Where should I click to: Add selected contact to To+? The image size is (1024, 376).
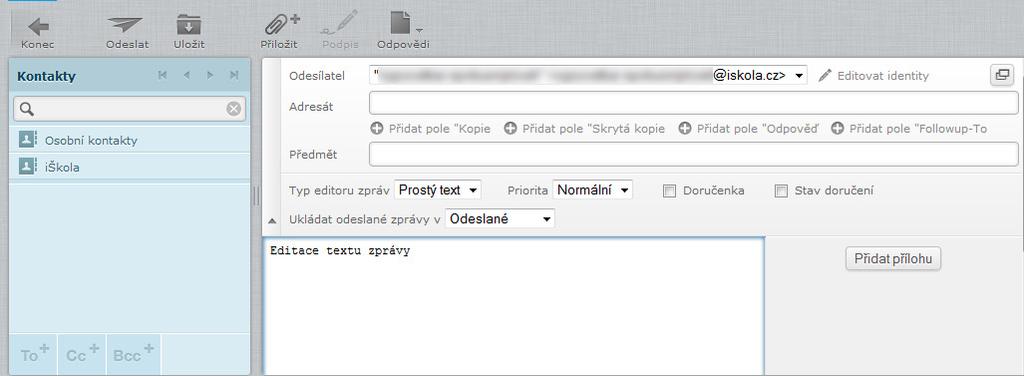tap(34, 354)
